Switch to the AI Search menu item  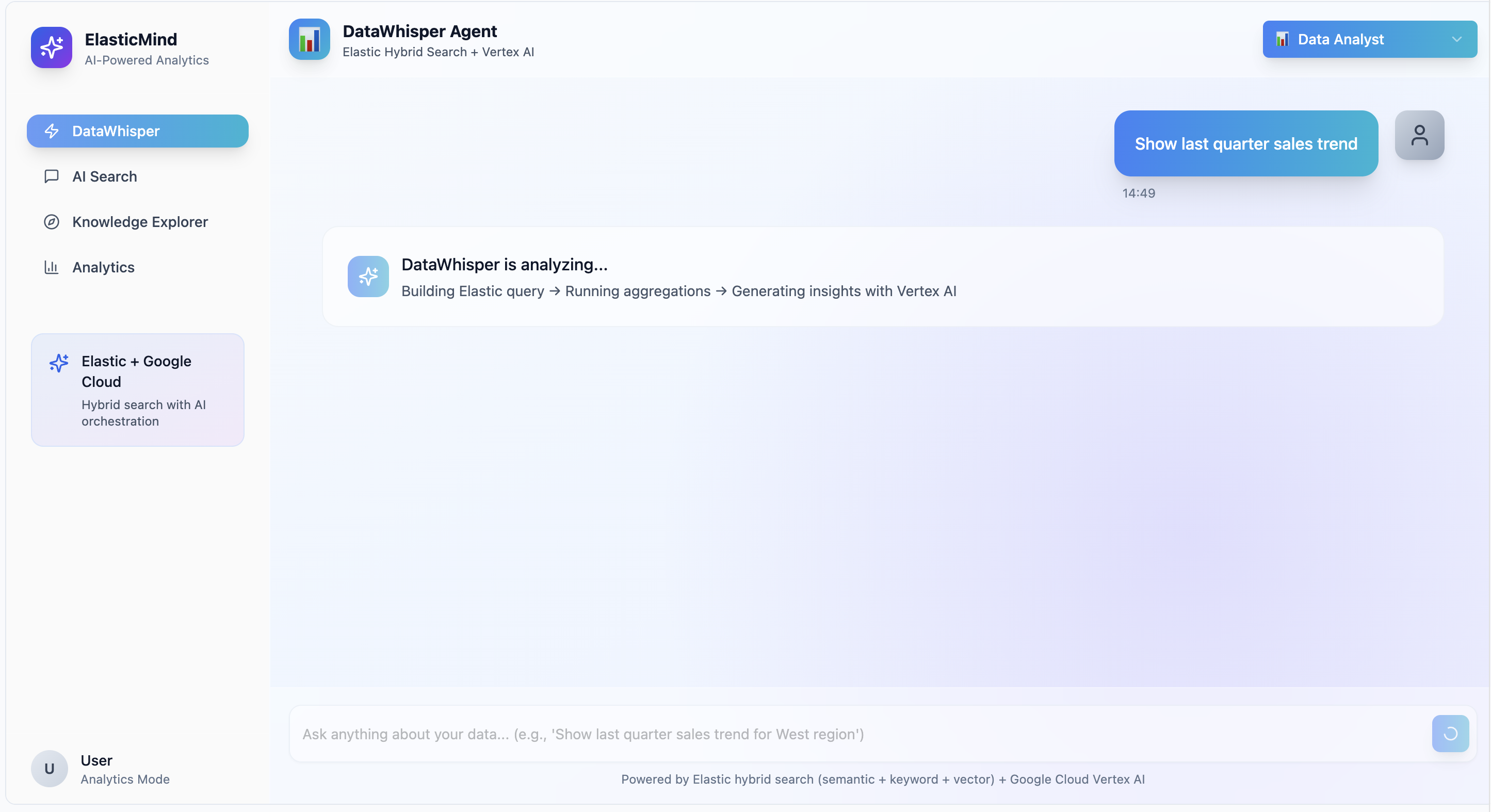click(105, 176)
